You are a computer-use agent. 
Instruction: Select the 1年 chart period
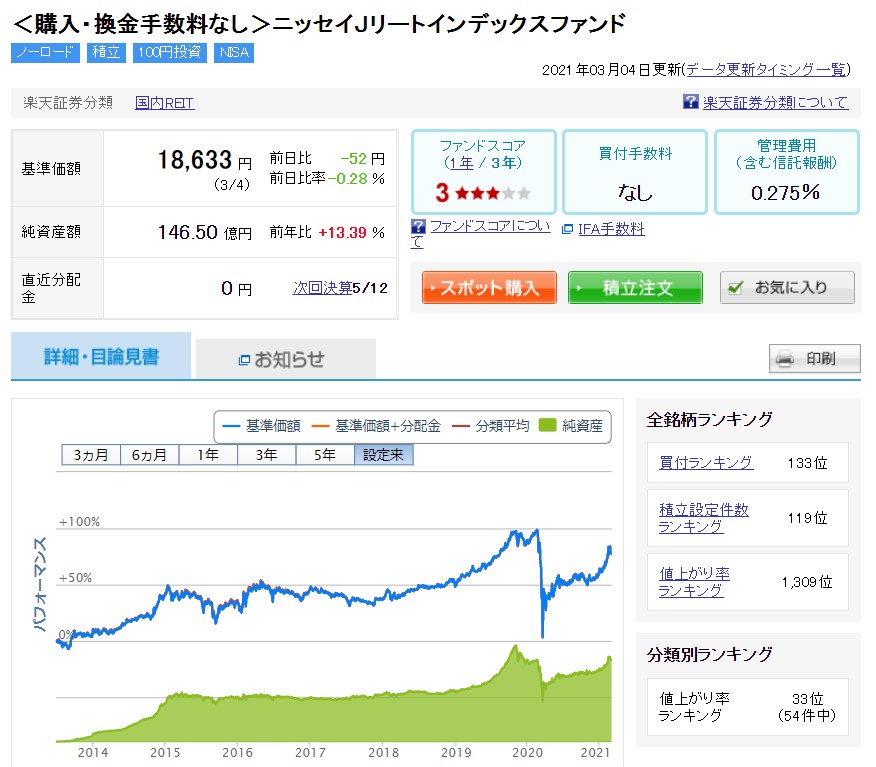click(208, 455)
